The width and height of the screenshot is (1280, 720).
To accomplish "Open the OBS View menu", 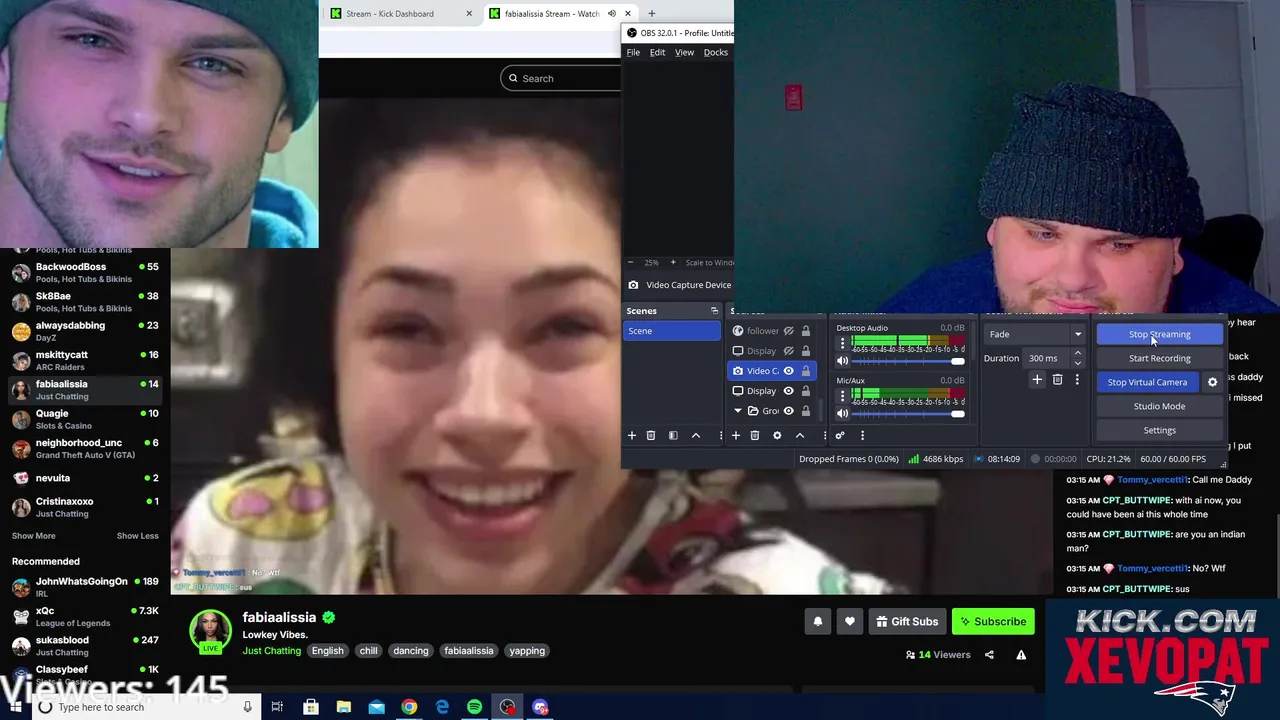I will [x=684, y=52].
